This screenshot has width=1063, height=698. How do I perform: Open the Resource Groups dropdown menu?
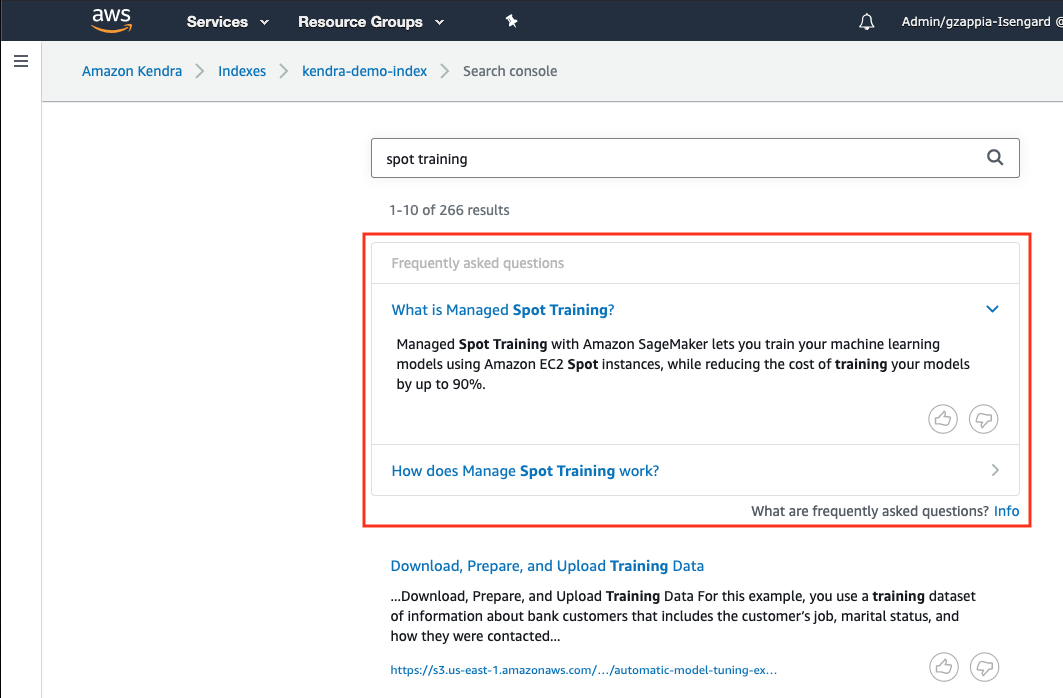[x=371, y=22]
